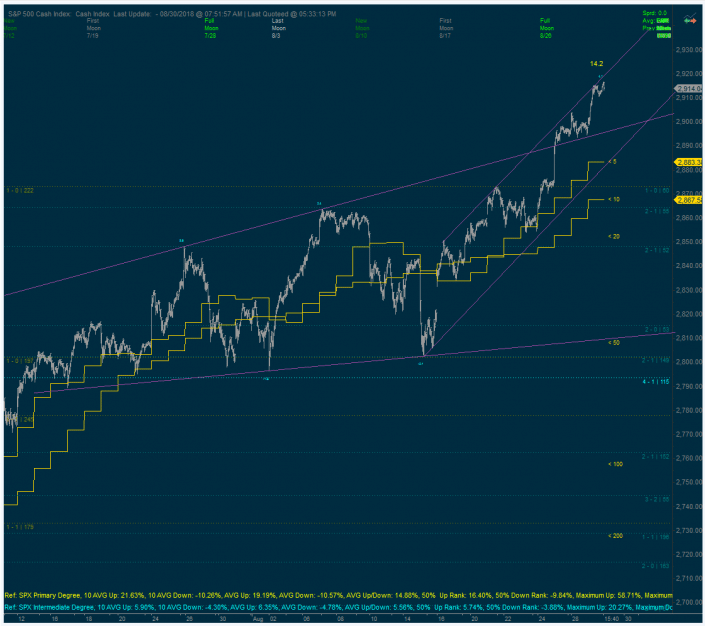The image size is (705, 626).
Task: Click the '2 - 1 | 149' level label
Action: pyautogui.click(x=656, y=360)
